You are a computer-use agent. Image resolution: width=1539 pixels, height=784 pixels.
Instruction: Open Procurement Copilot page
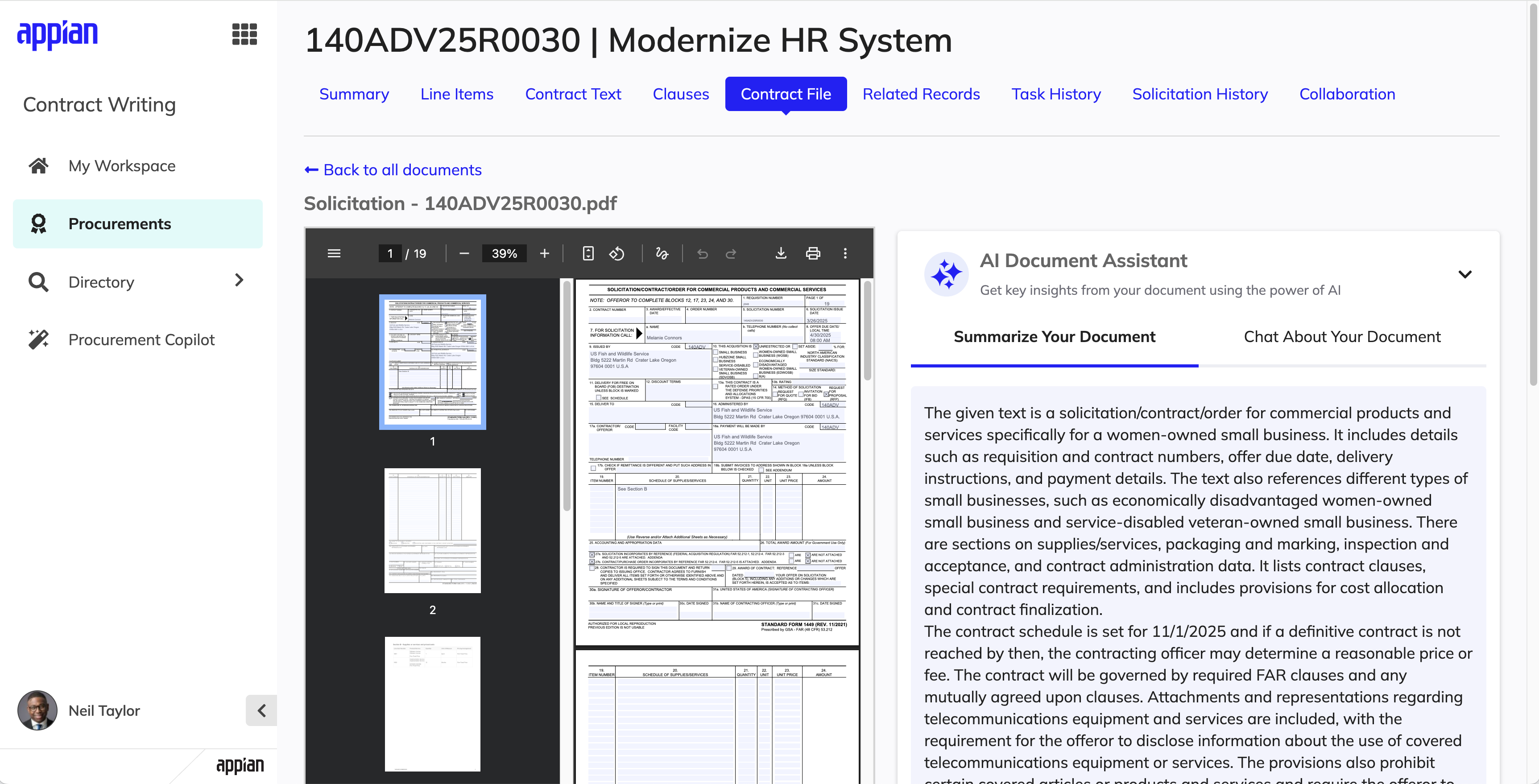point(138,339)
